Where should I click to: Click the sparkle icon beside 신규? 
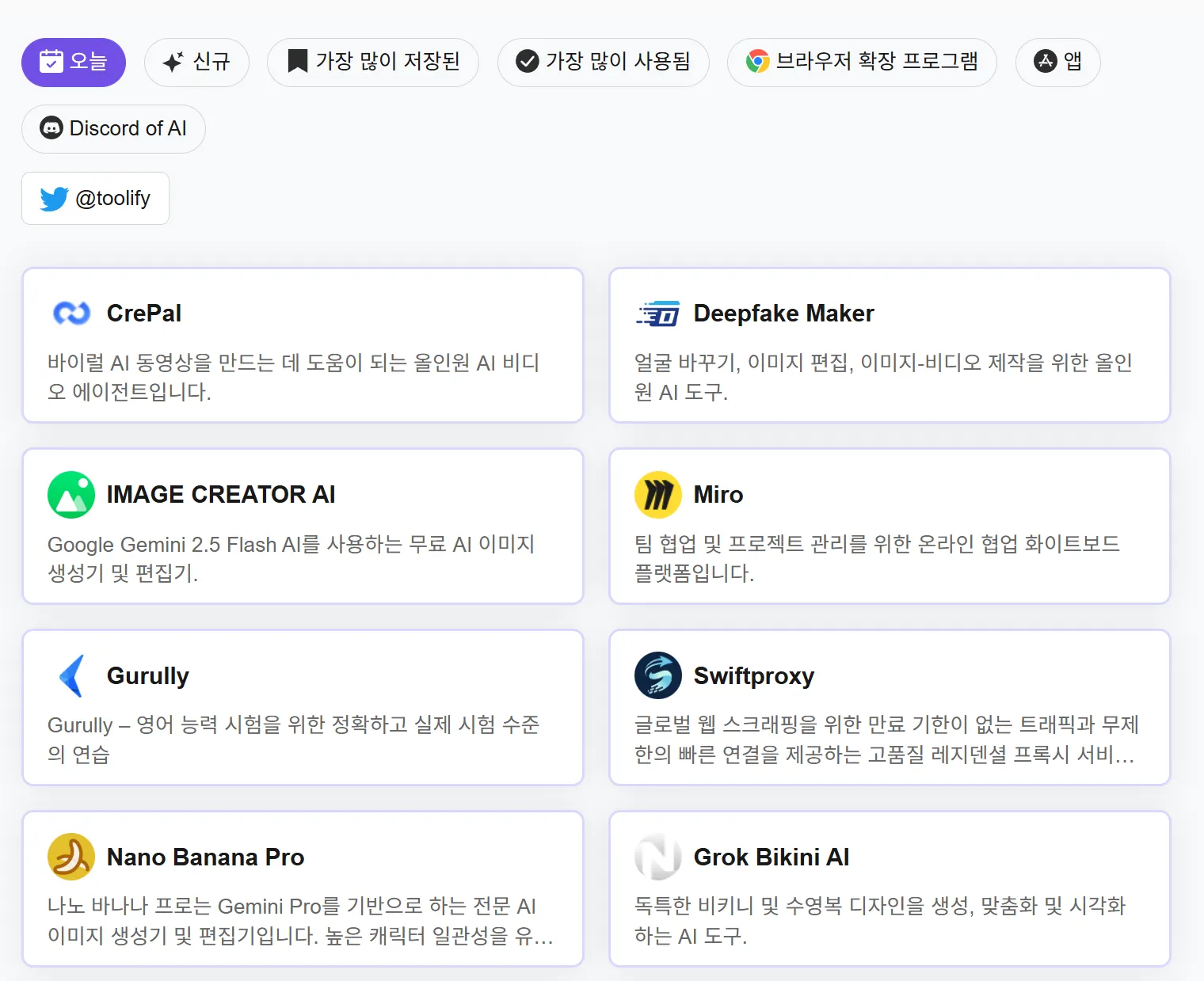tap(173, 62)
